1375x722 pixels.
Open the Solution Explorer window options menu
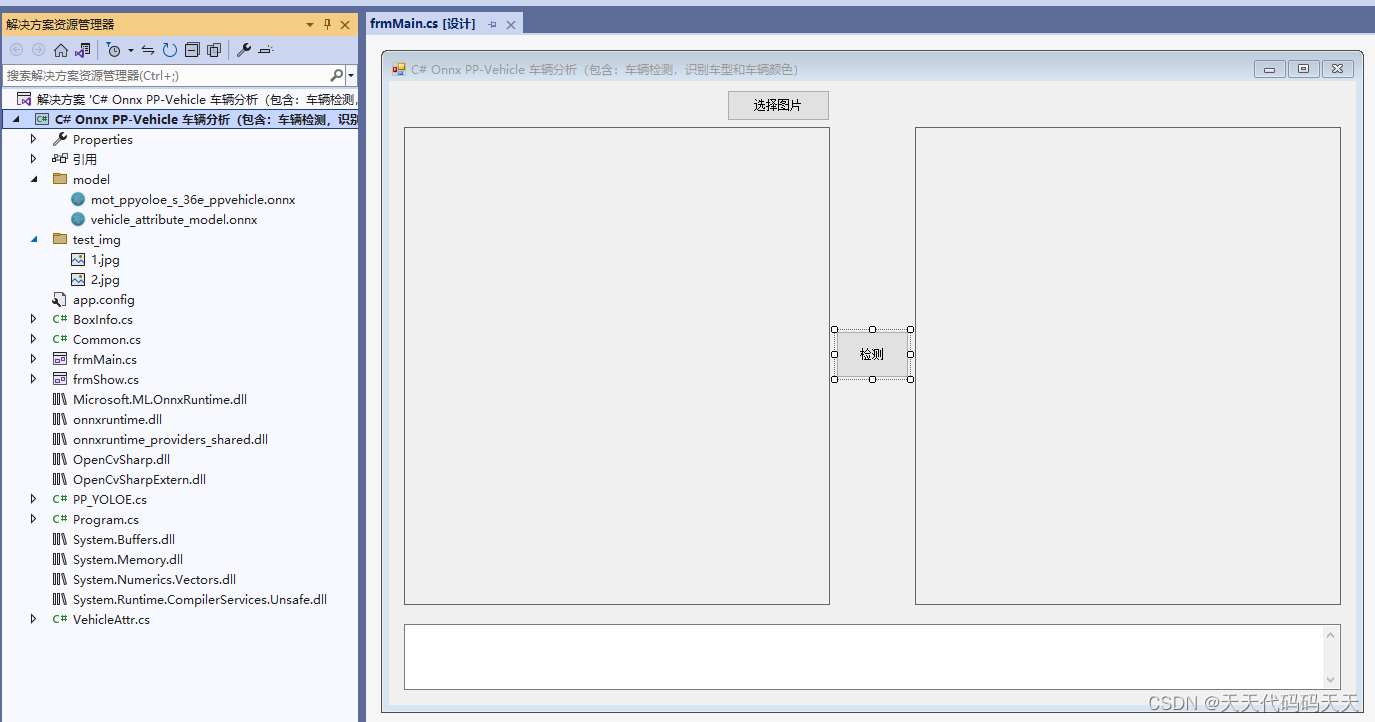point(310,24)
